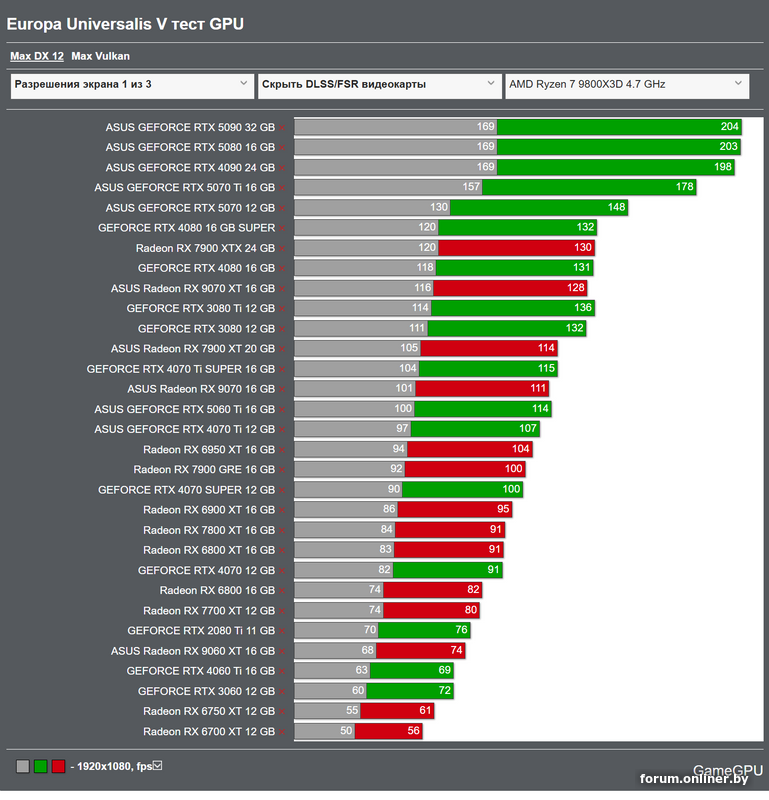Click the red legend color swatch
Viewport: 769px width, 800px height.
coord(59,766)
